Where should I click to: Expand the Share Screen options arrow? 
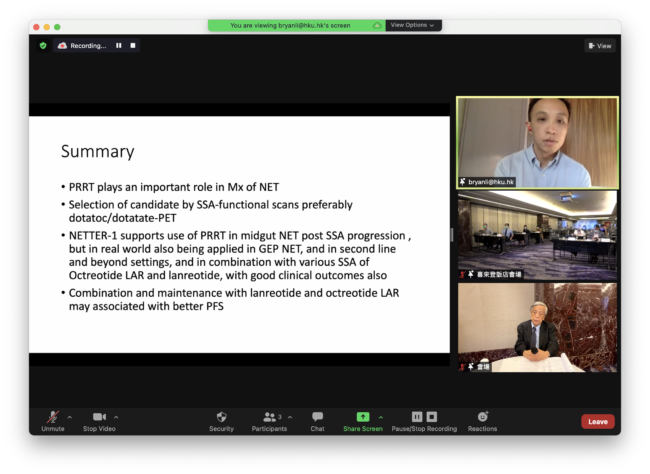pyautogui.click(x=380, y=417)
